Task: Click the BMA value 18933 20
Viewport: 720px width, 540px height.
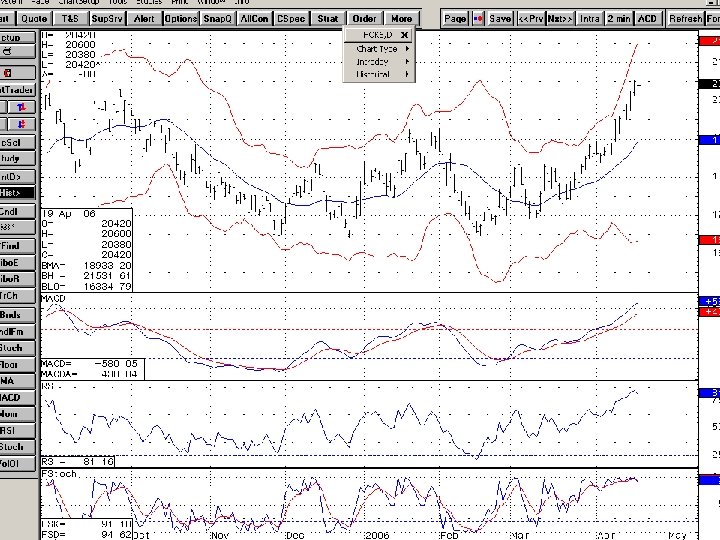Action: click(x=107, y=265)
